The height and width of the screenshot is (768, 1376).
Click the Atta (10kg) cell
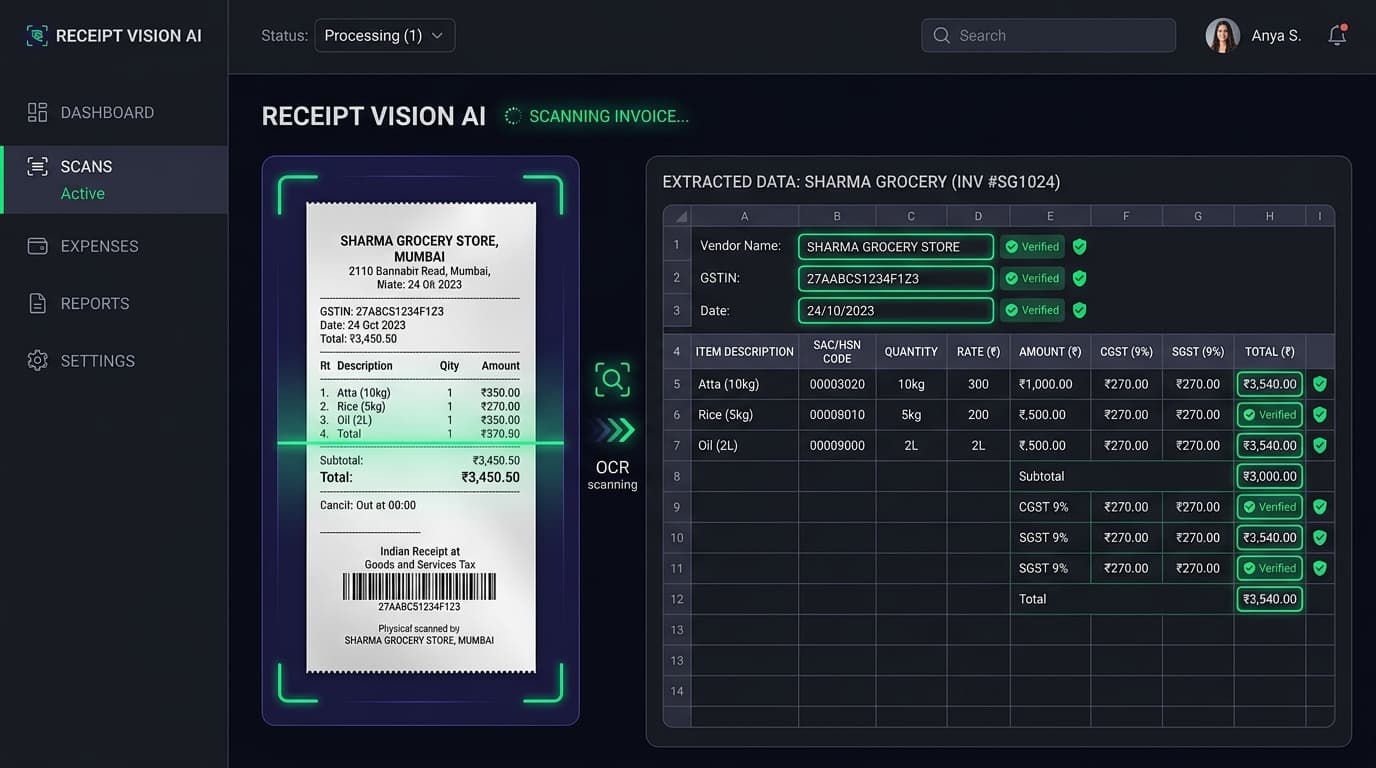pyautogui.click(x=745, y=384)
